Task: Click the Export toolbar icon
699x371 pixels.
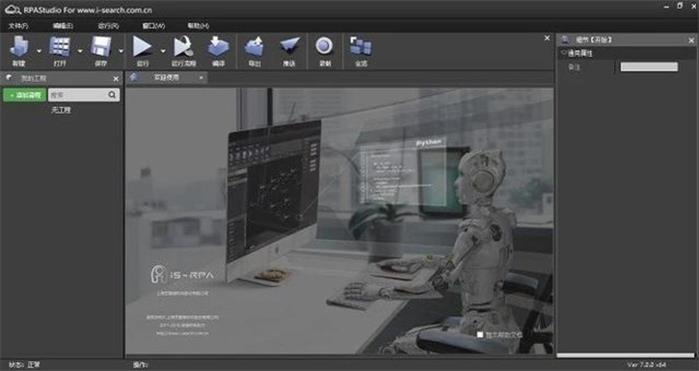Action: pyautogui.click(x=254, y=46)
